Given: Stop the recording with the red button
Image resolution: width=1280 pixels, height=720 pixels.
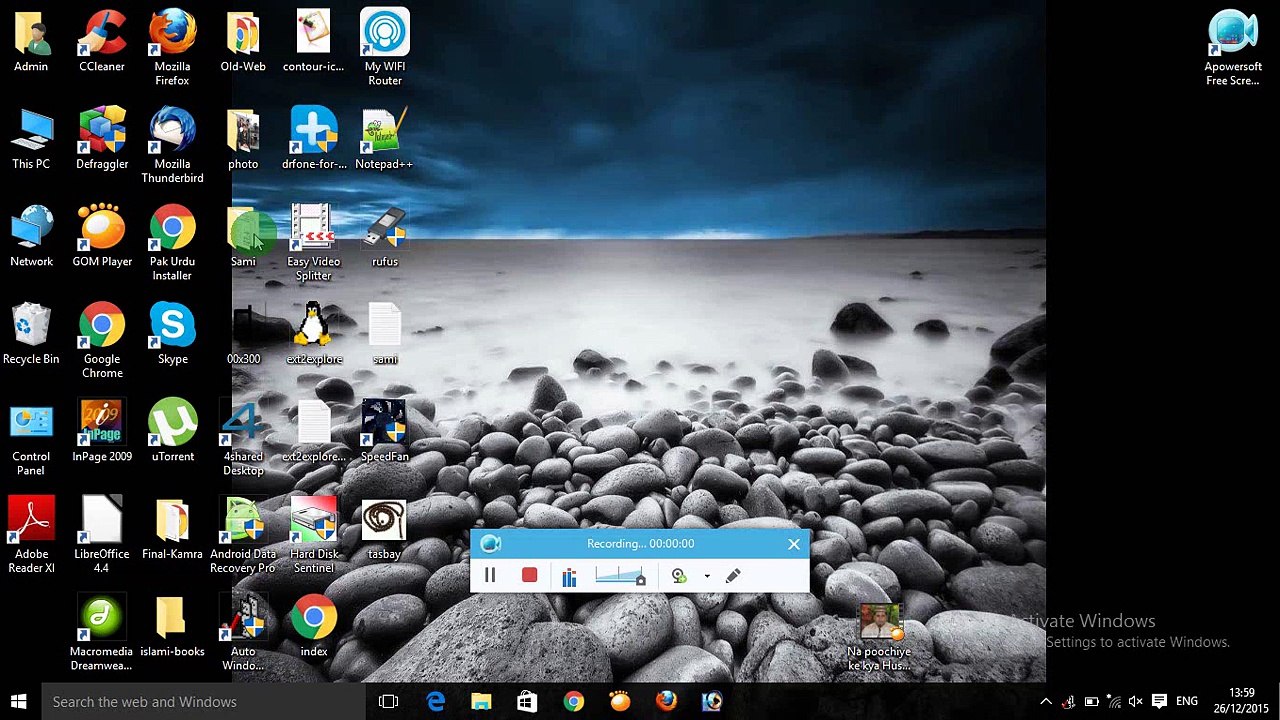Looking at the screenshot, I should (529, 576).
